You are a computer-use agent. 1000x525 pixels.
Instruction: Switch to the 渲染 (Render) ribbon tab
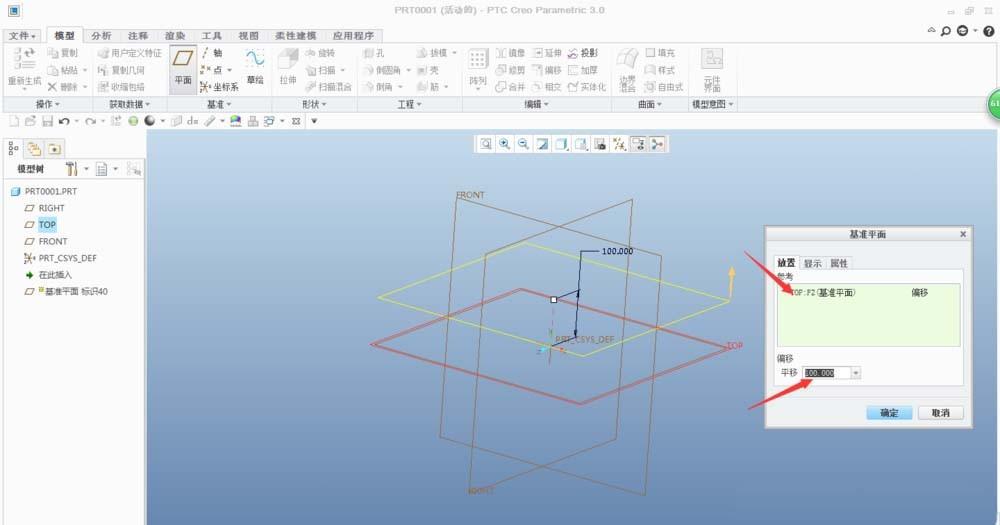tap(175, 36)
